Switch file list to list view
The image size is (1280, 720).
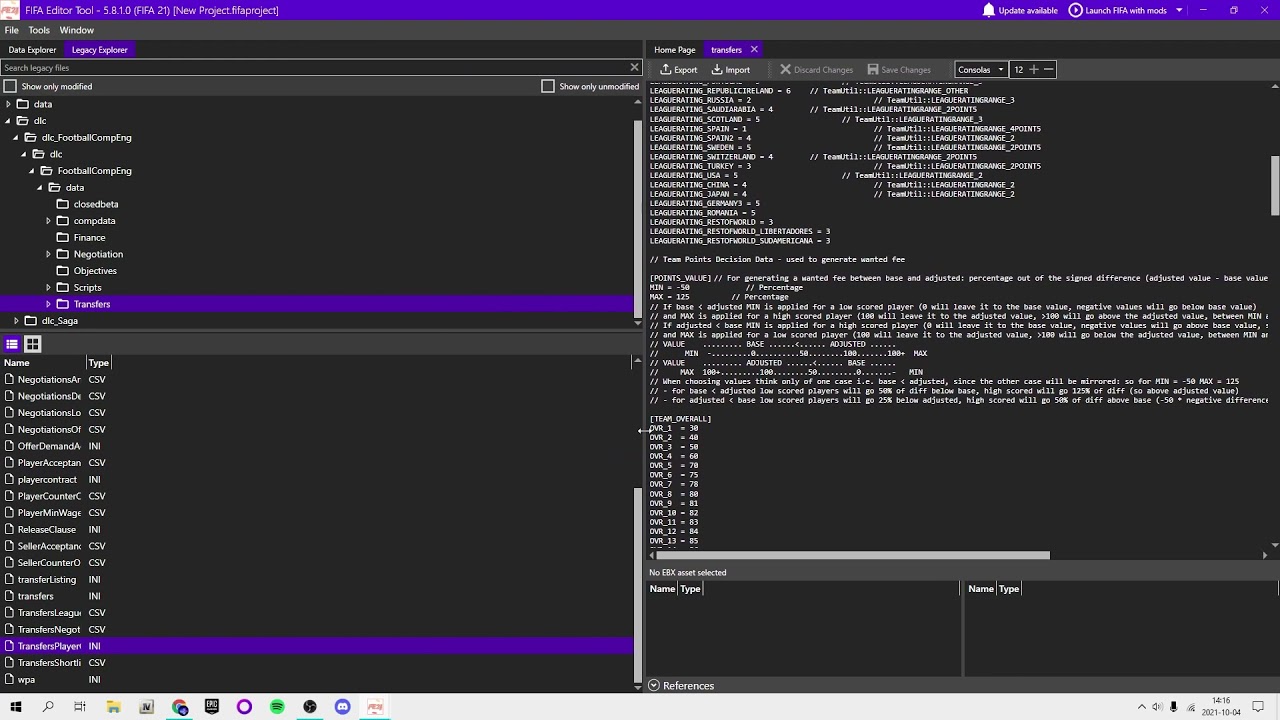[12, 344]
